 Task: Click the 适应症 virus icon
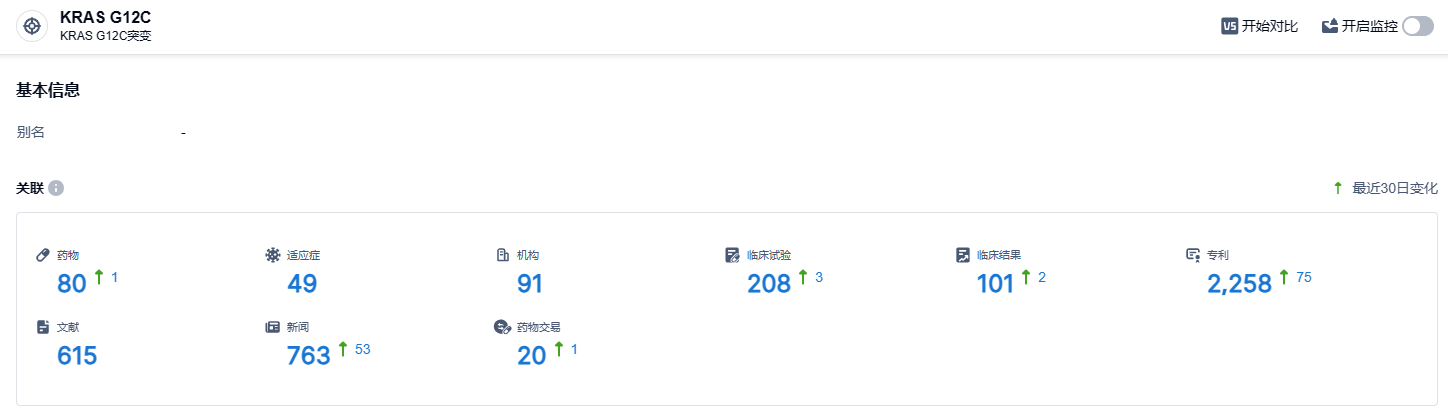point(273,255)
